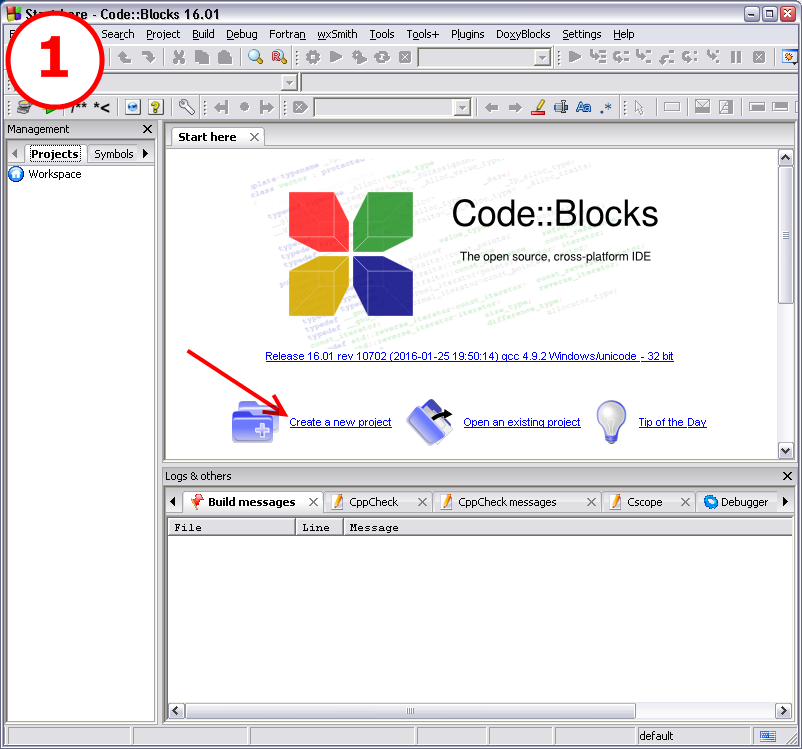This screenshot has height=749, width=802.
Task: Click the Break debugger pause icon
Action: (736, 57)
